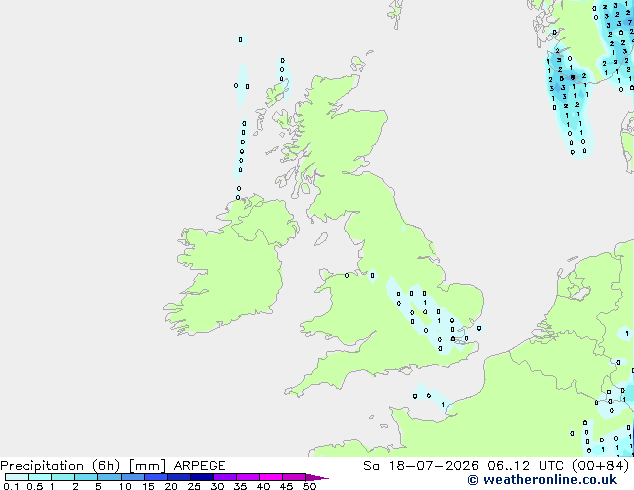Click the above-50 arrow tip of legend

(x=317, y=477)
